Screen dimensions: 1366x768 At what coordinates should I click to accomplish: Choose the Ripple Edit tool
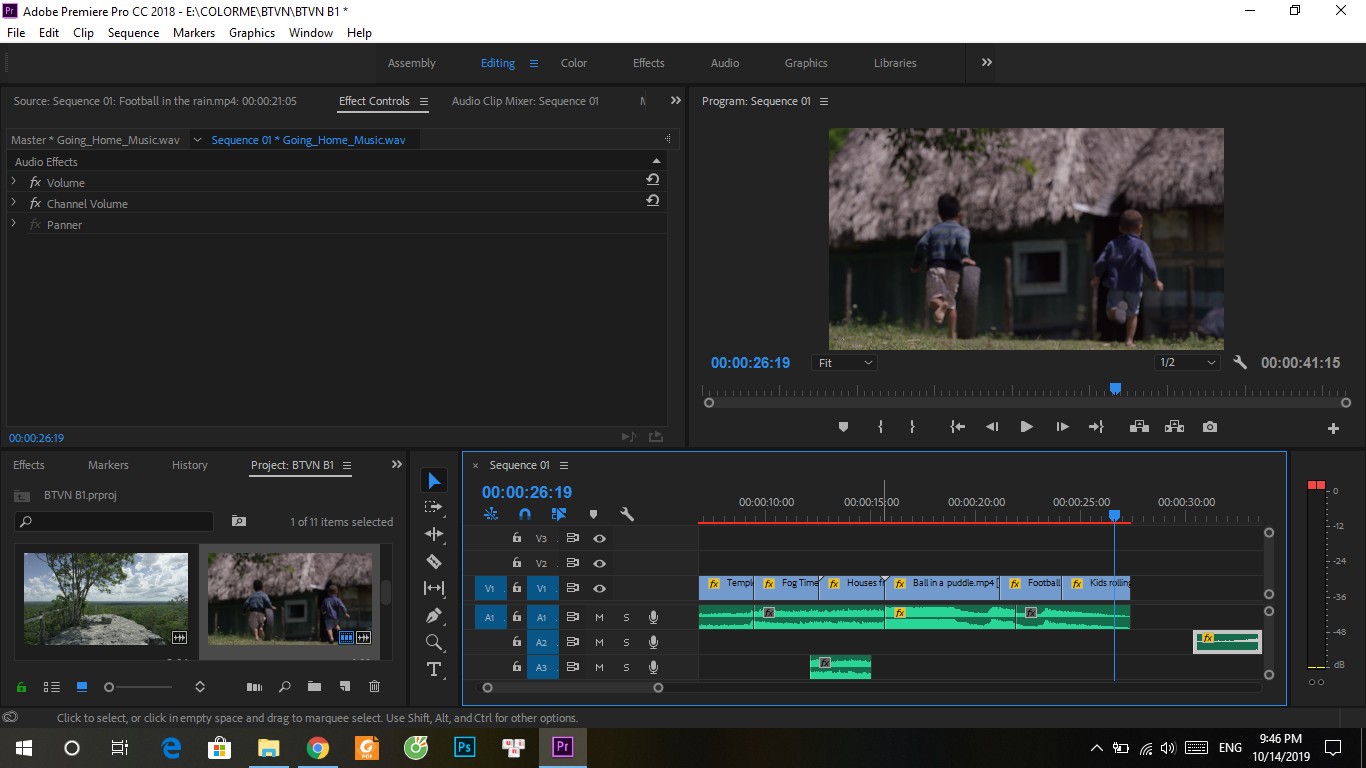coord(434,534)
